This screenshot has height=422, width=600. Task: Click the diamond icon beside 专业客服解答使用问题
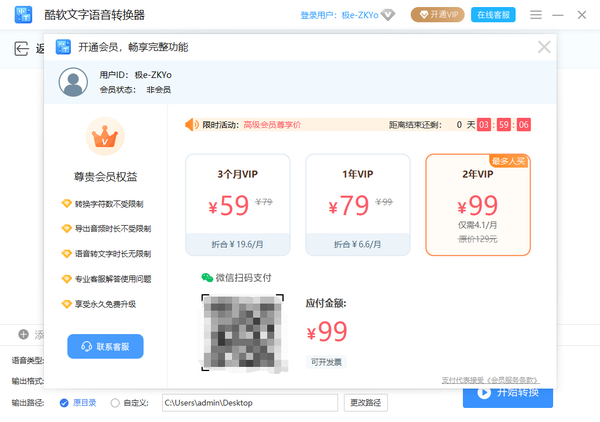pyautogui.click(x=67, y=279)
